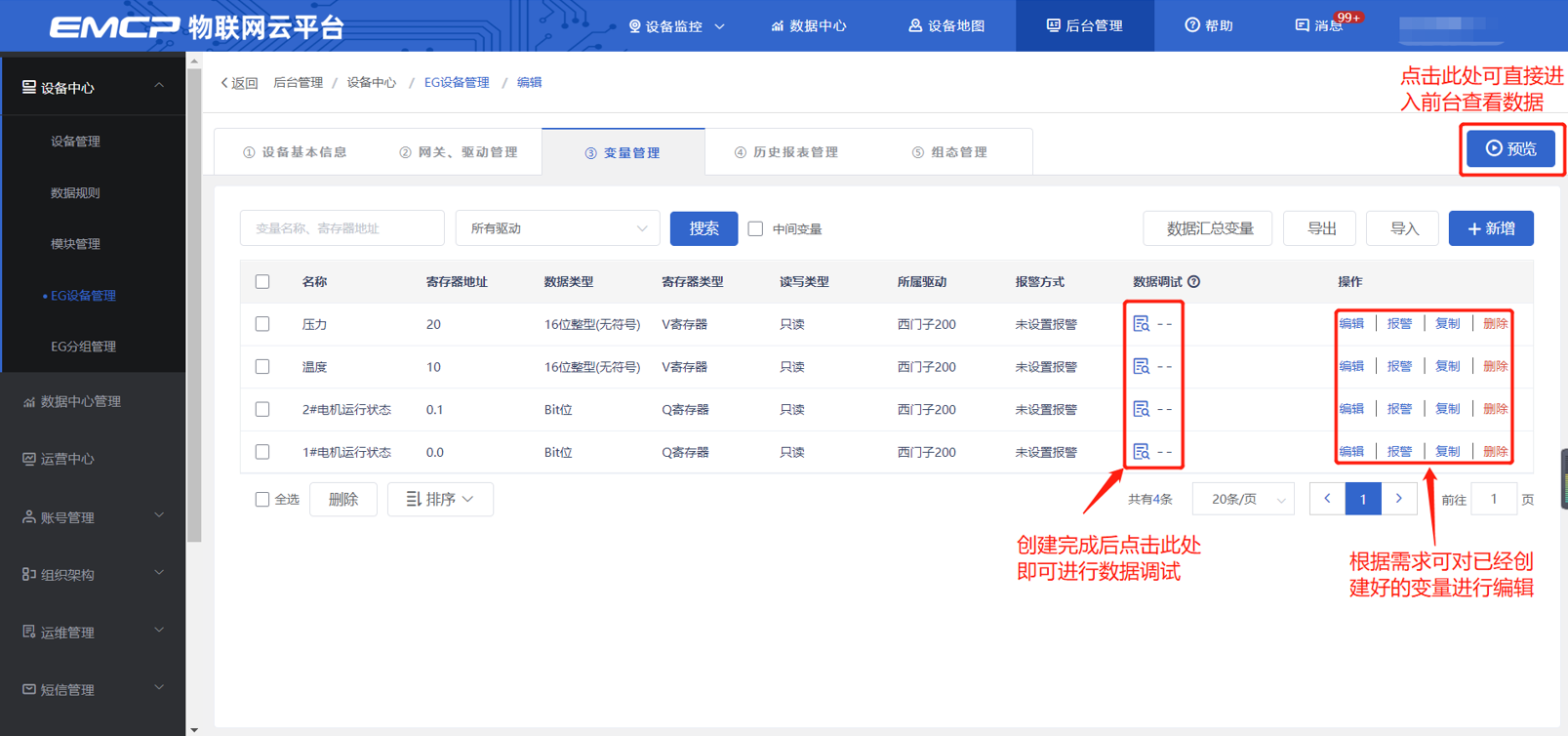Click the 数据调试 help question-mark icon
Viewport: 1568px width, 736px height.
coord(1193,282)
